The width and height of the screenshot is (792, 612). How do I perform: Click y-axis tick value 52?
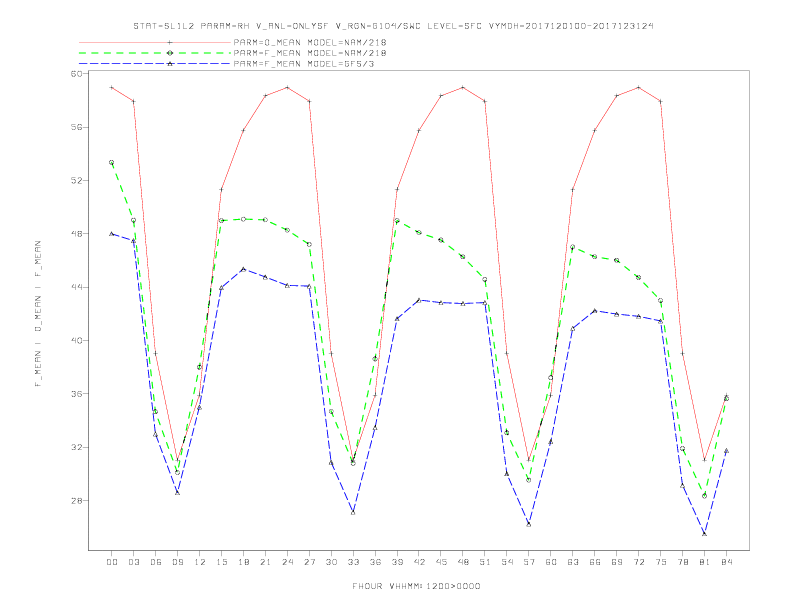pos(76,180)
